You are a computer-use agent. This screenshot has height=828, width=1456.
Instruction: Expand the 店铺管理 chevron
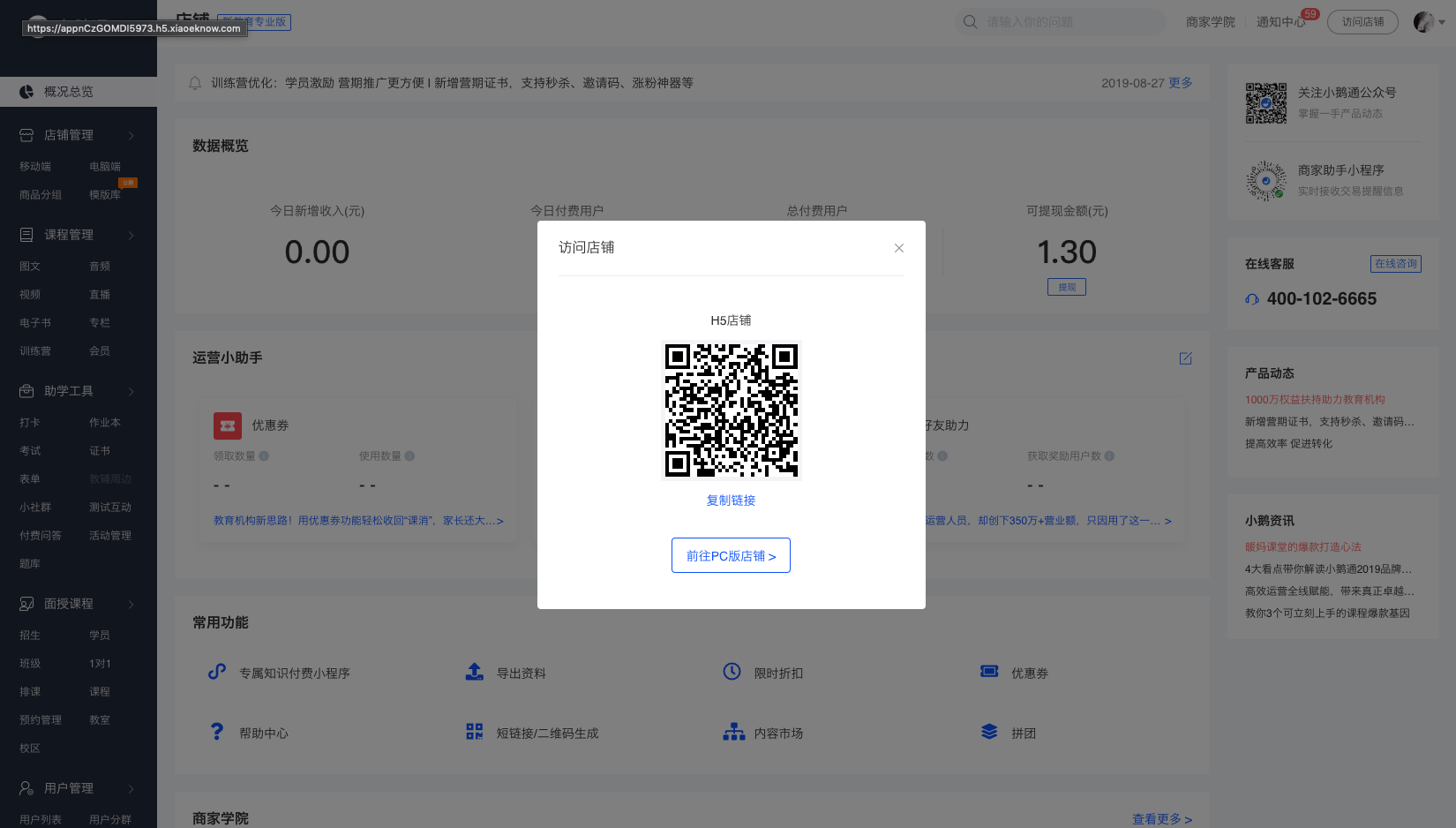(x=131, y=135)
